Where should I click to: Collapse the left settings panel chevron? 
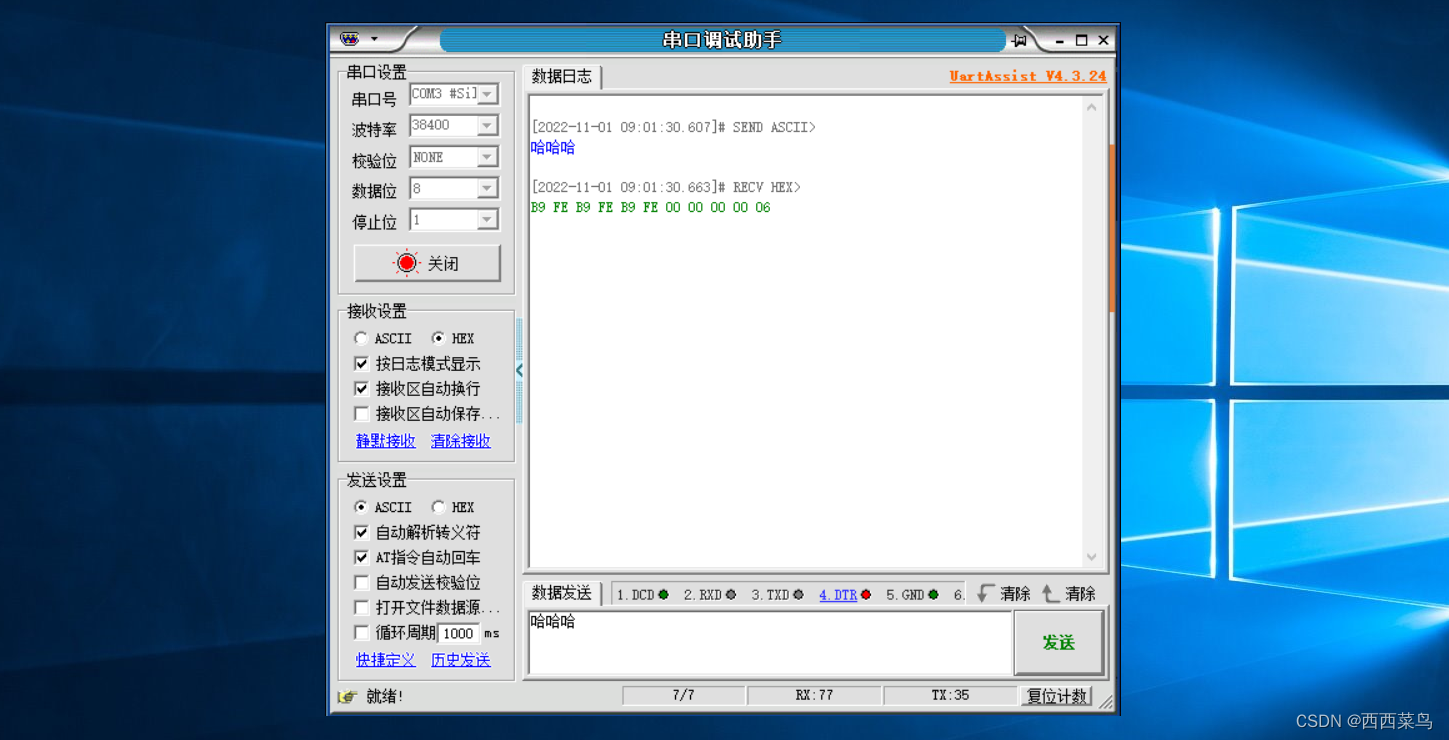coord(519,370)
